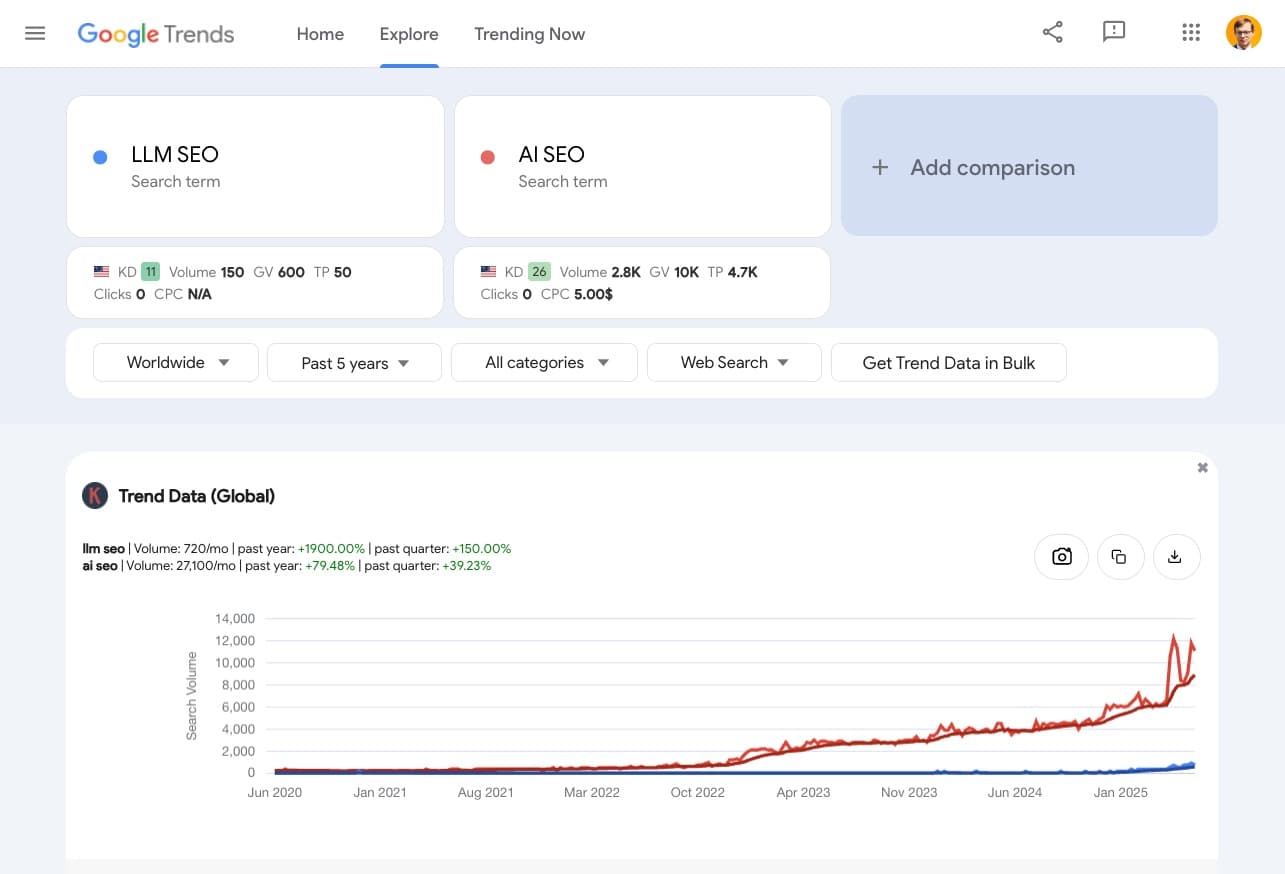Click the share icon
Screen dimensions: 1285x874
coord(1052,32)
